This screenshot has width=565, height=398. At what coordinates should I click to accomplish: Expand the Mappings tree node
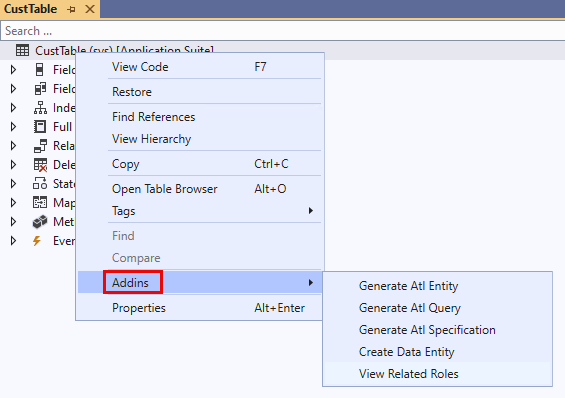point(13,202)
